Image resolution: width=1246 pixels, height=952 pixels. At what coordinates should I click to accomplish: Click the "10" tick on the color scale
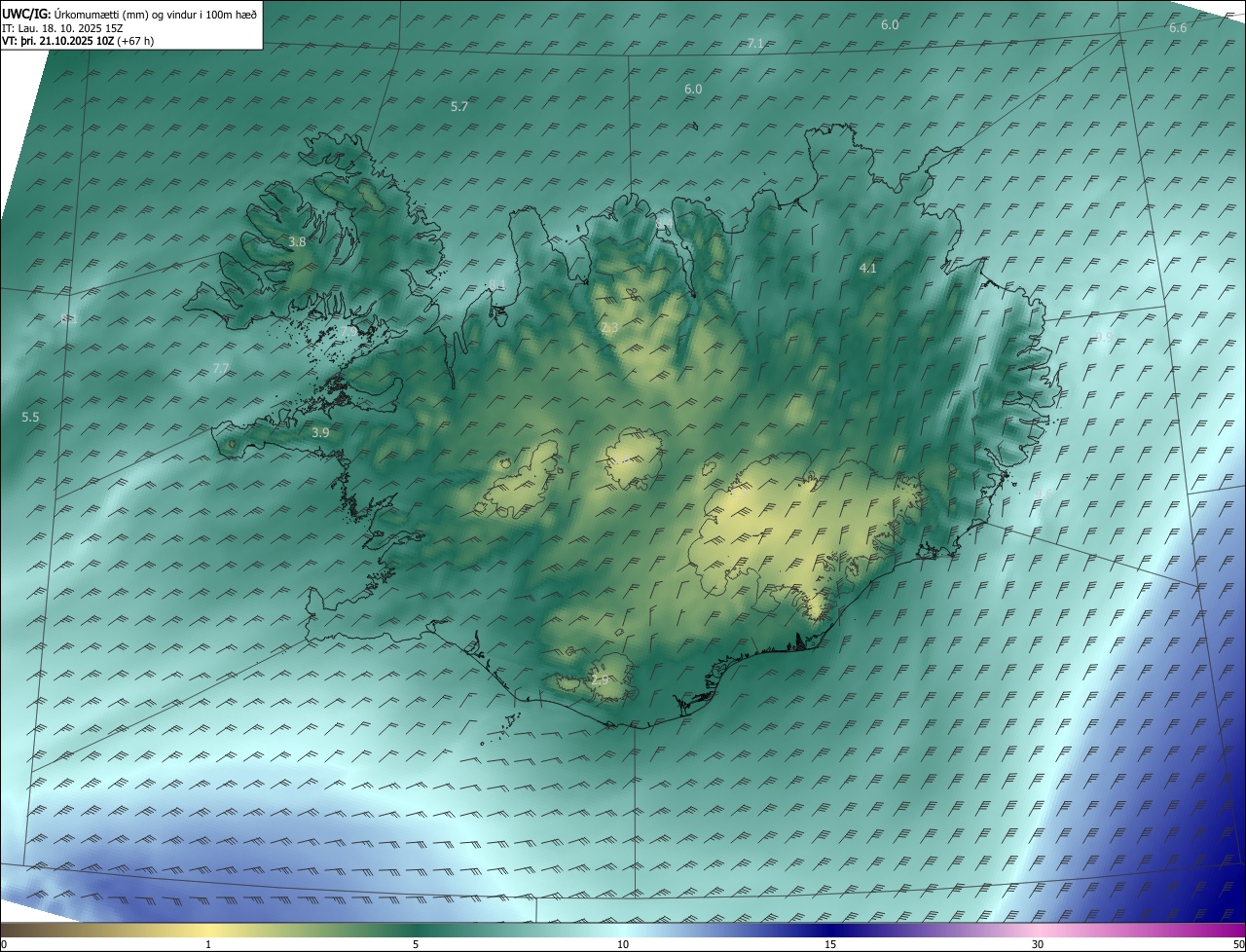[623, 945]
